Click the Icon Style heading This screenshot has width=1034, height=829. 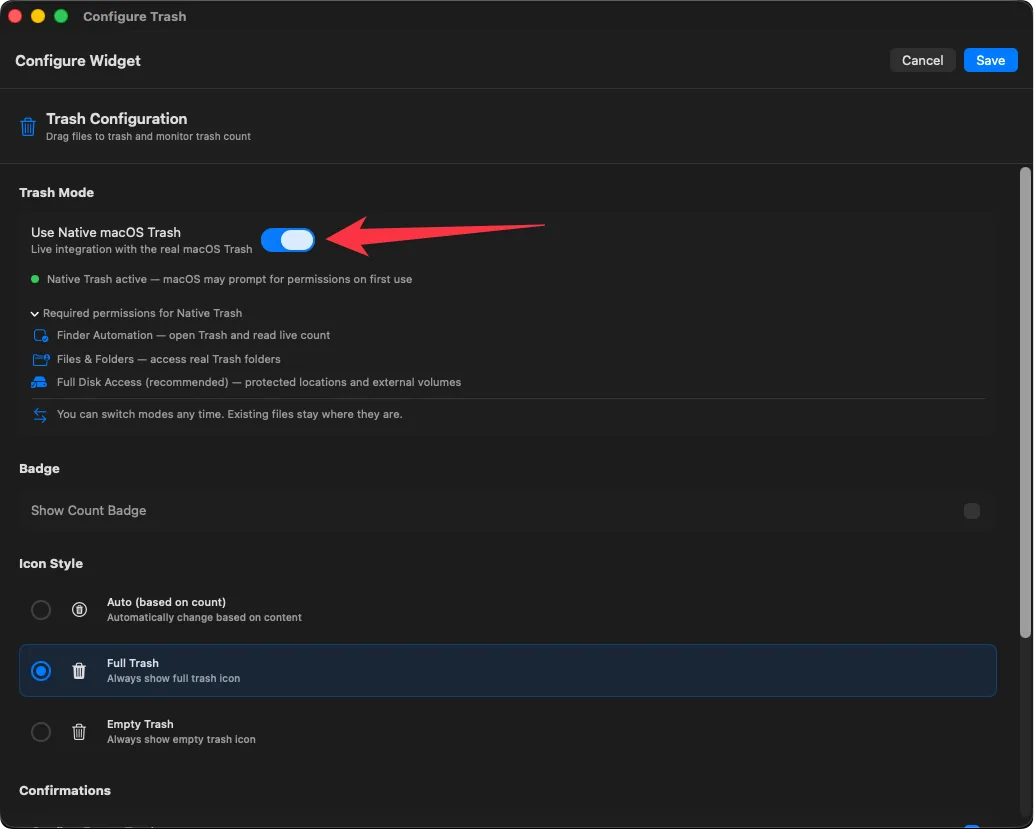click(x=51, y=563)
